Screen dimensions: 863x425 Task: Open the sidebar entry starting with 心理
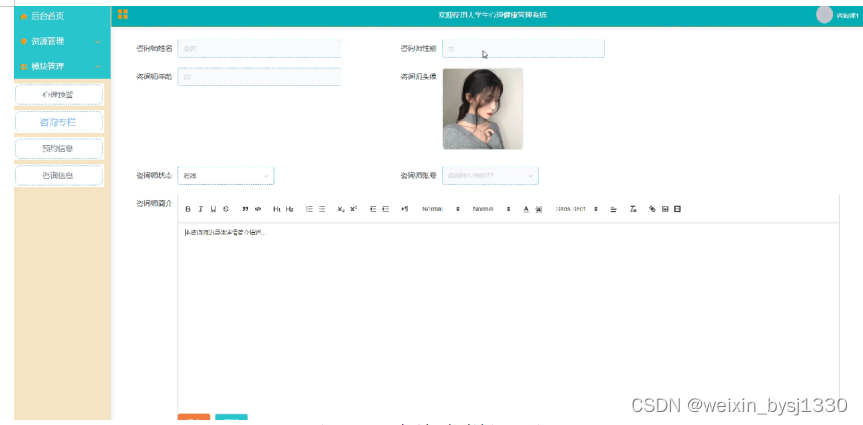point(59,95)
